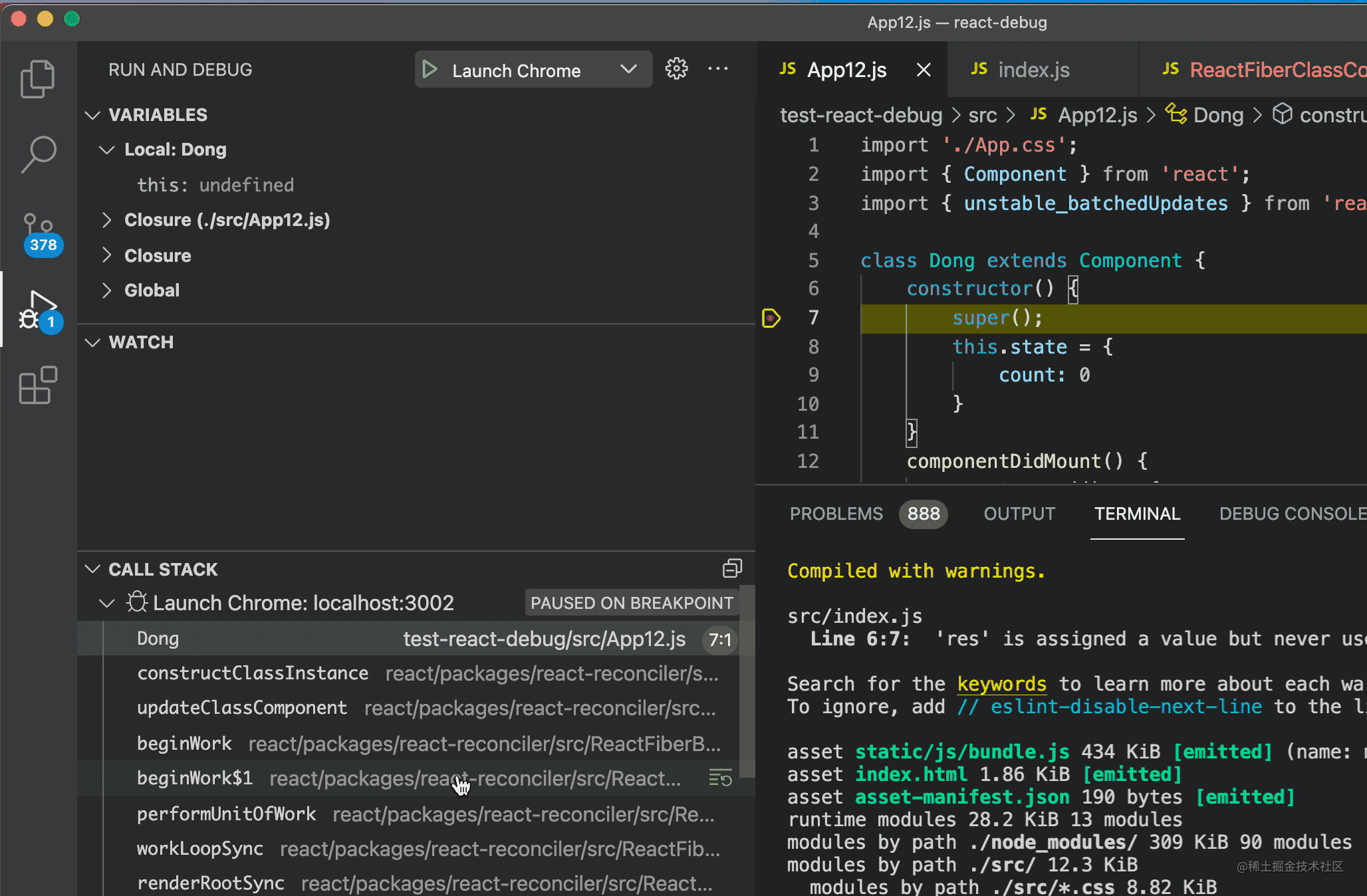The width and height of the screenshot is (1367, 896).
Task: Open the Search view icon
Action: (38, 154)
